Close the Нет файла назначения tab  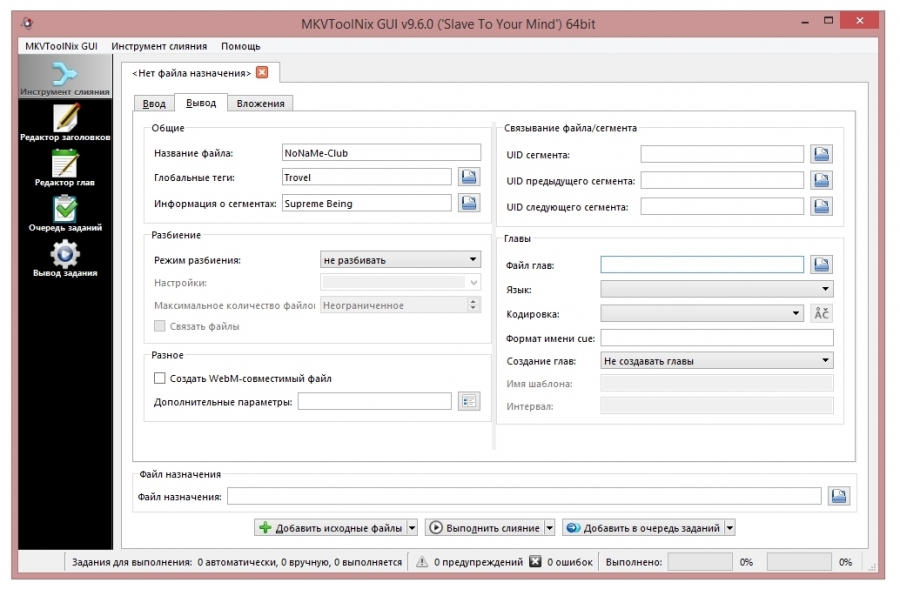tap(262, 72)
